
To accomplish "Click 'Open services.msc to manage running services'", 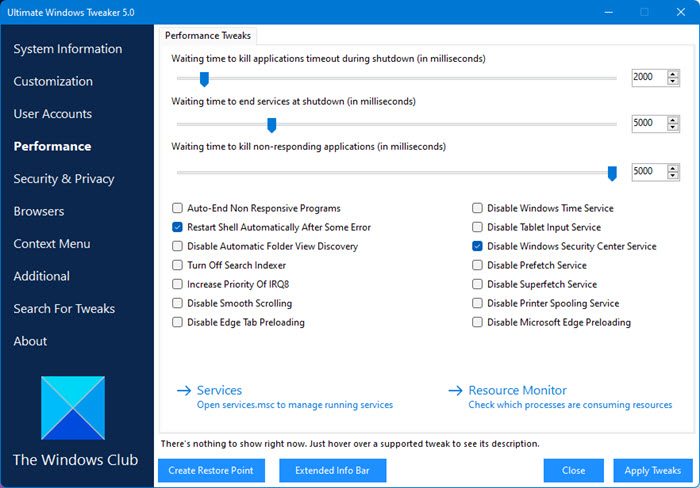I will pyautogui.click(x=295, y=405).
